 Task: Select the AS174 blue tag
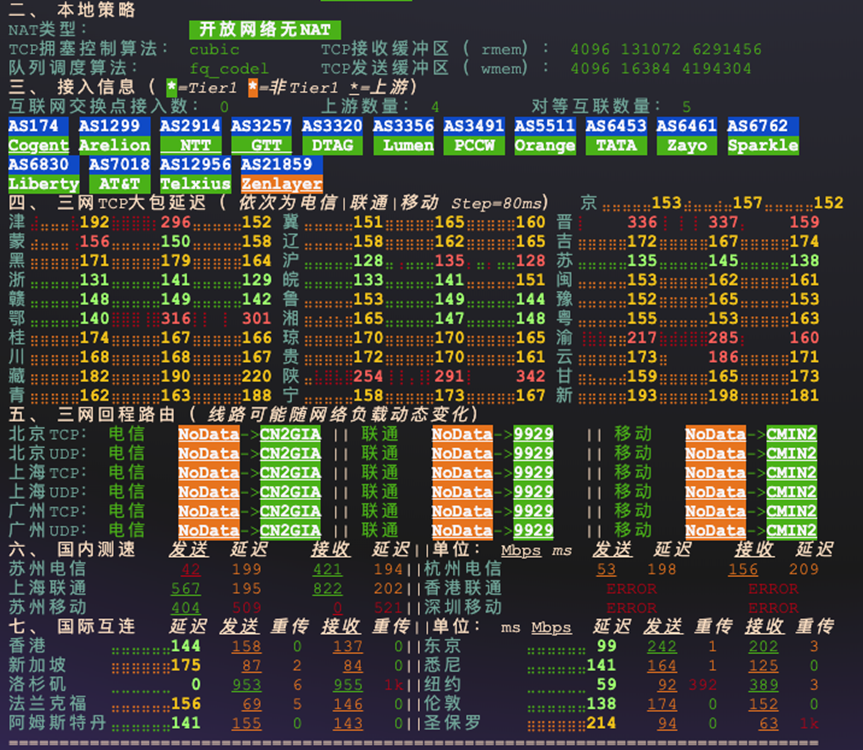[39, 126]
